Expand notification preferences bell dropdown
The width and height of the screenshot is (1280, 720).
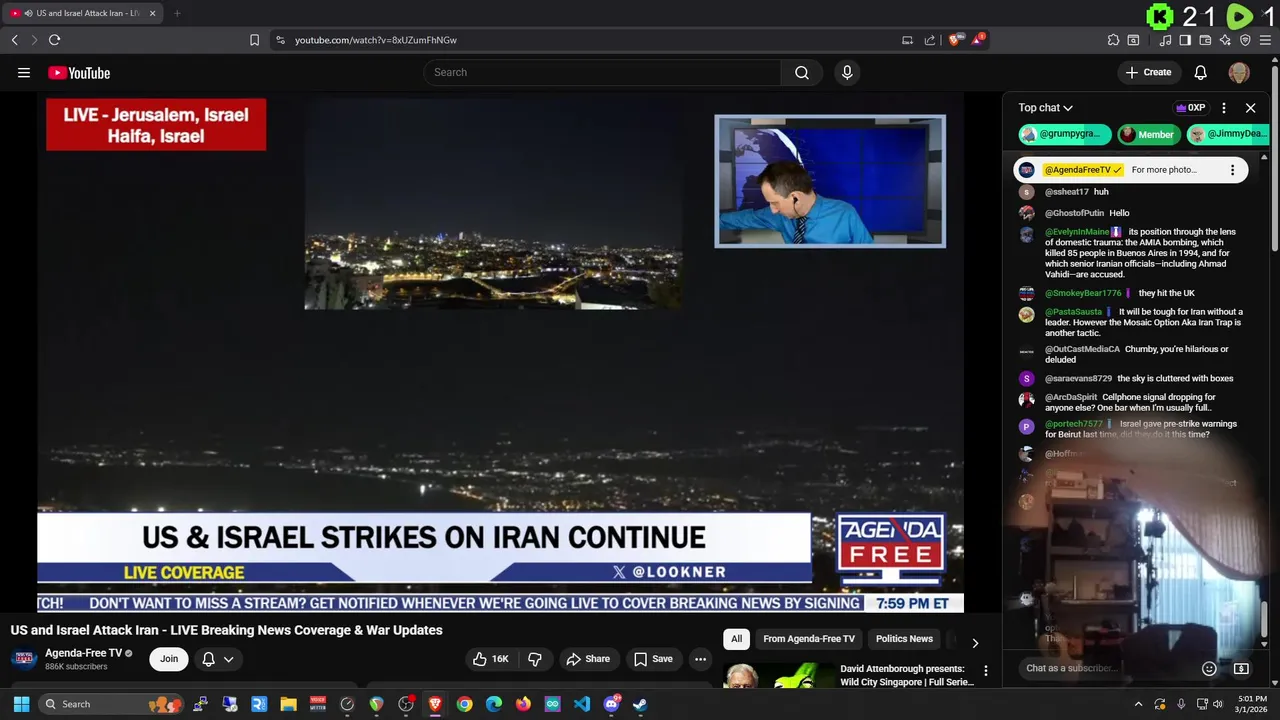[218, 659]
